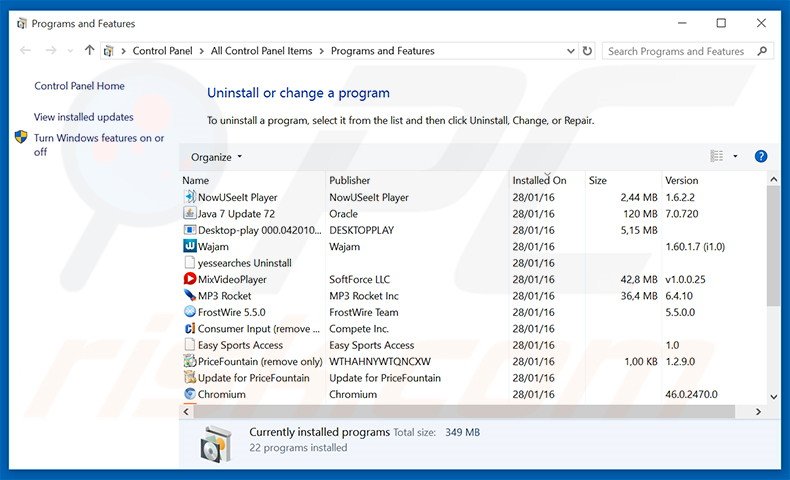
Task: Refresh the Programs and Features list
Action: [x=587, y=51]
